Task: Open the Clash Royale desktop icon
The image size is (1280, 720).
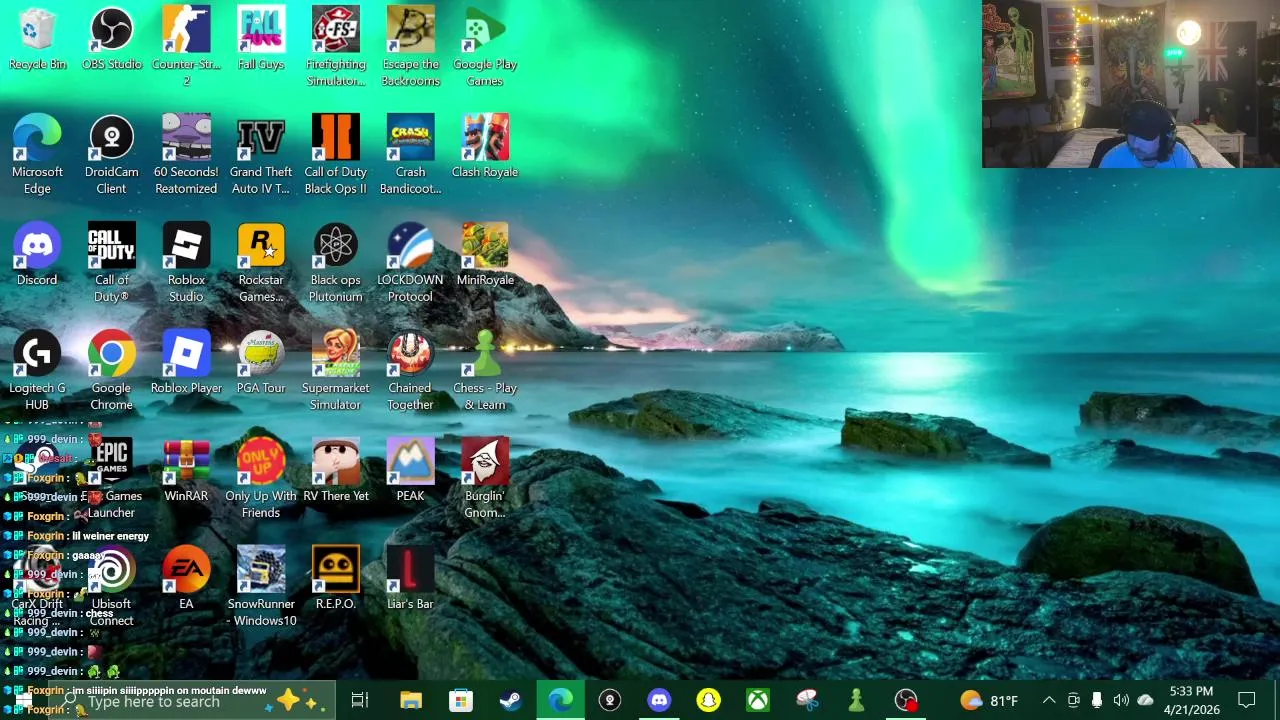Action: point(485,148)
